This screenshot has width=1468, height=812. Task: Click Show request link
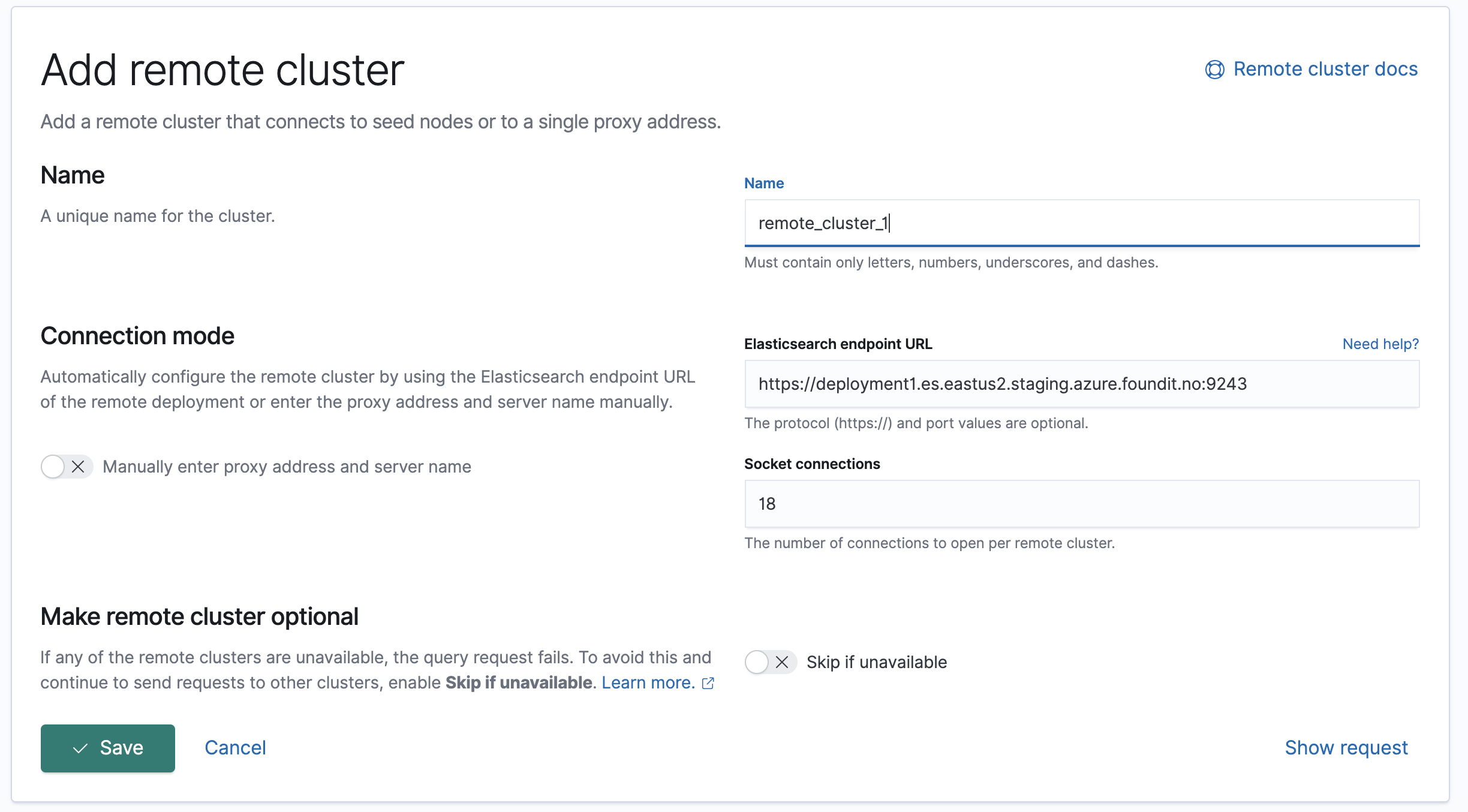(1346, 748)
